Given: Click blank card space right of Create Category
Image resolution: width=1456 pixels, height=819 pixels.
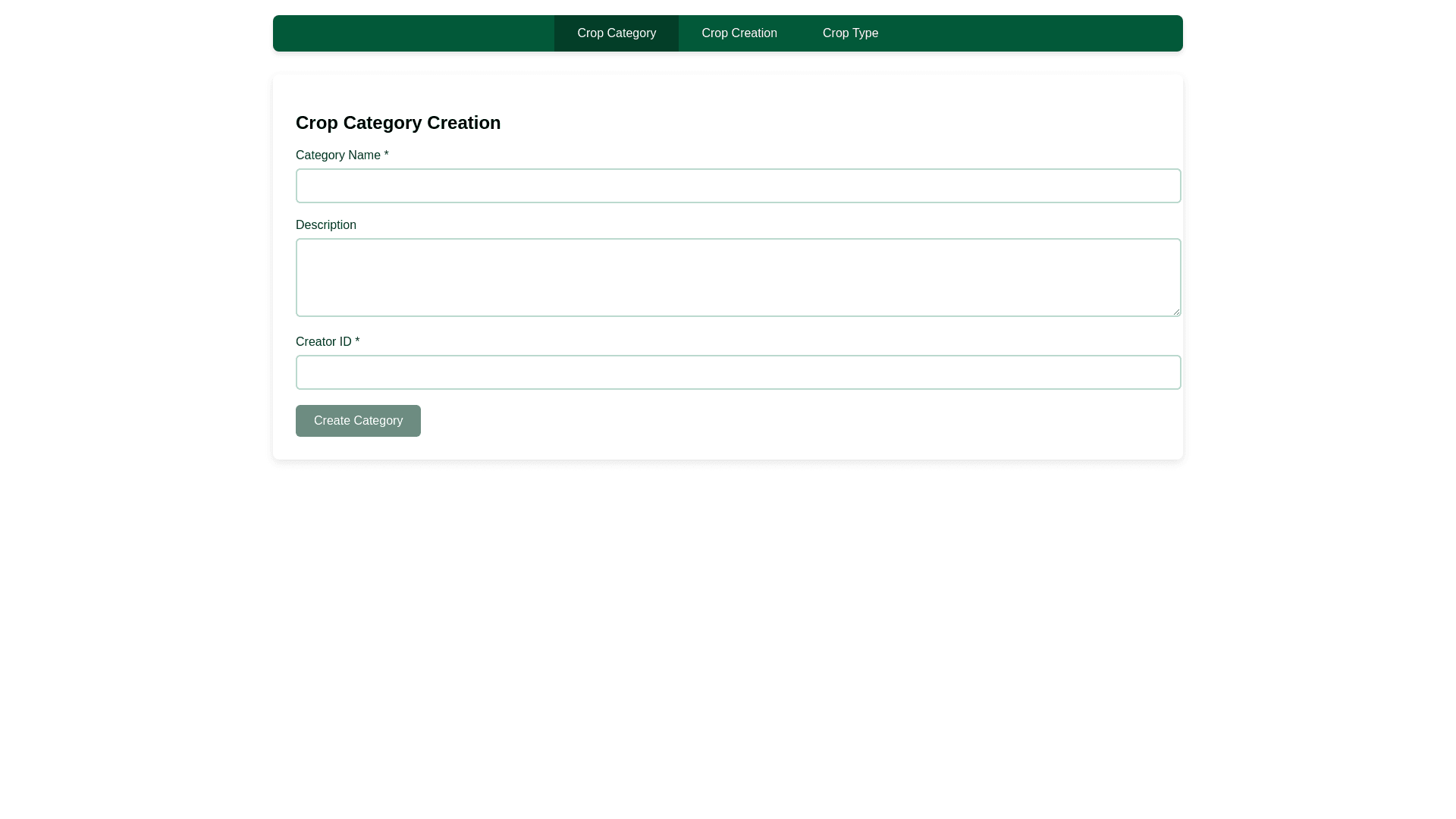Looking at the screenshot, I should click(758, 421).
